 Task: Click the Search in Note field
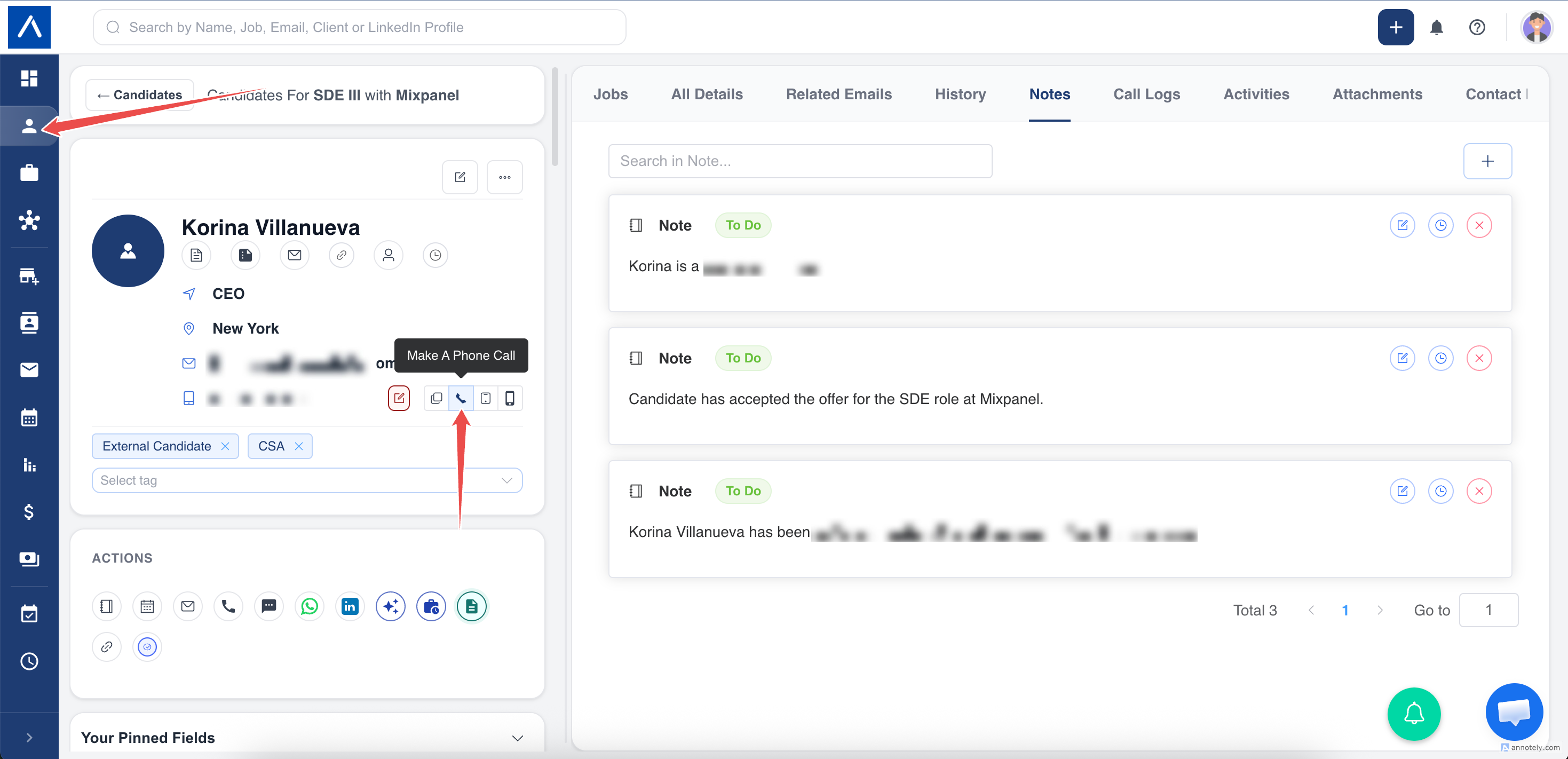pos(801,161)
